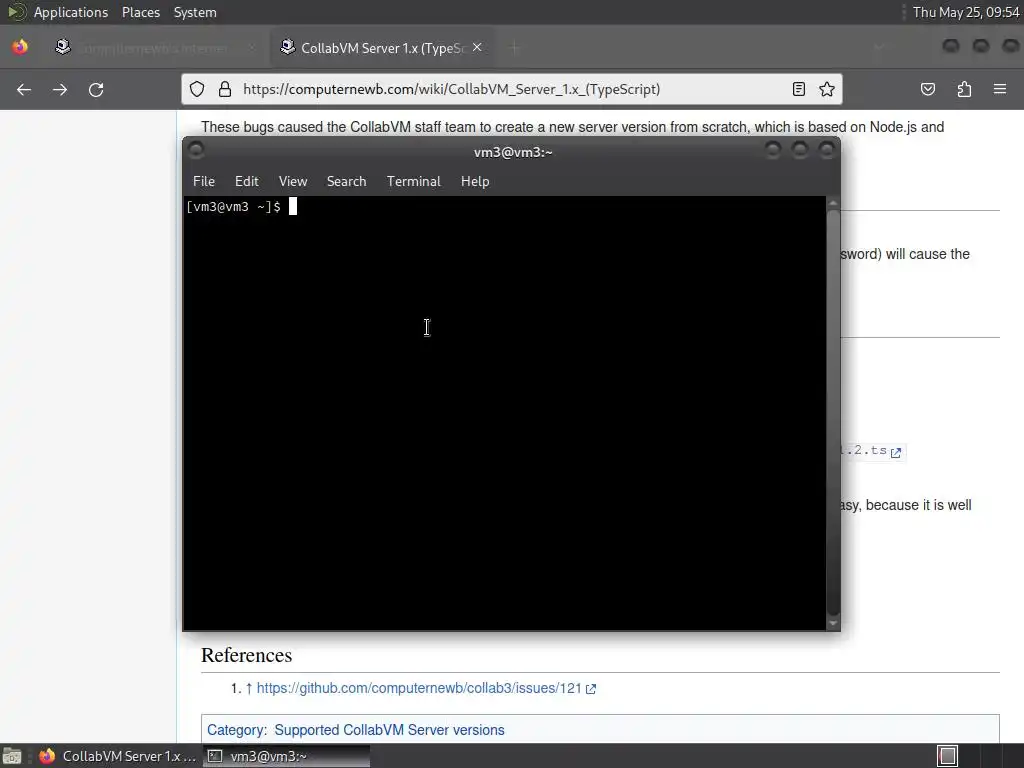The height and width of the screenshot is (768, 1024).
Task: Click the padlock site security icon
Action: [225, 89]
